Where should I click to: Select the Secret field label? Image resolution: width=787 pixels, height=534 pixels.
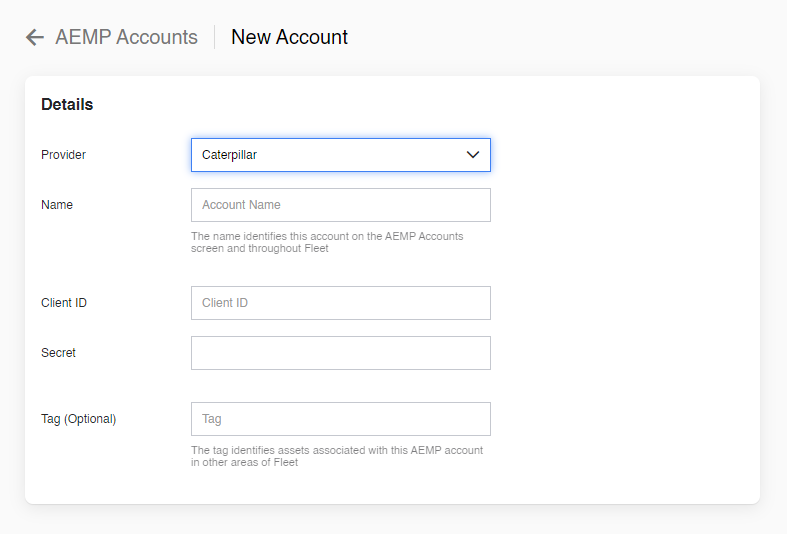[x=58, y=353]
